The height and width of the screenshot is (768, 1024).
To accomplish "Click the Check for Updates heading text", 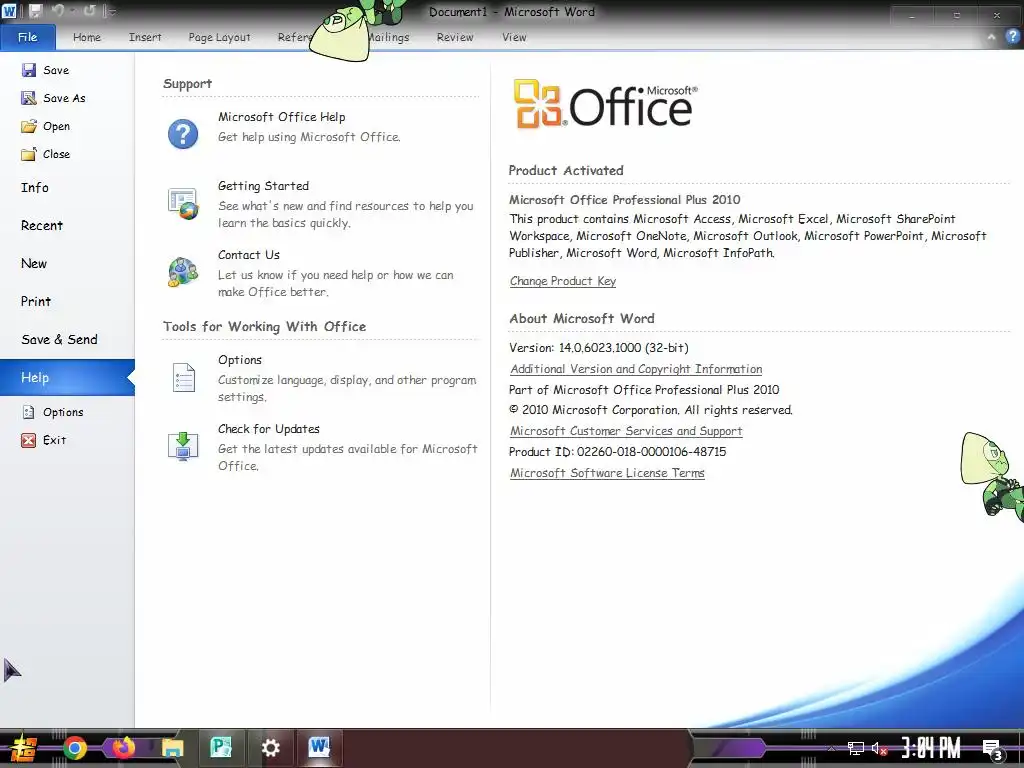I will [x=268, y=429].
